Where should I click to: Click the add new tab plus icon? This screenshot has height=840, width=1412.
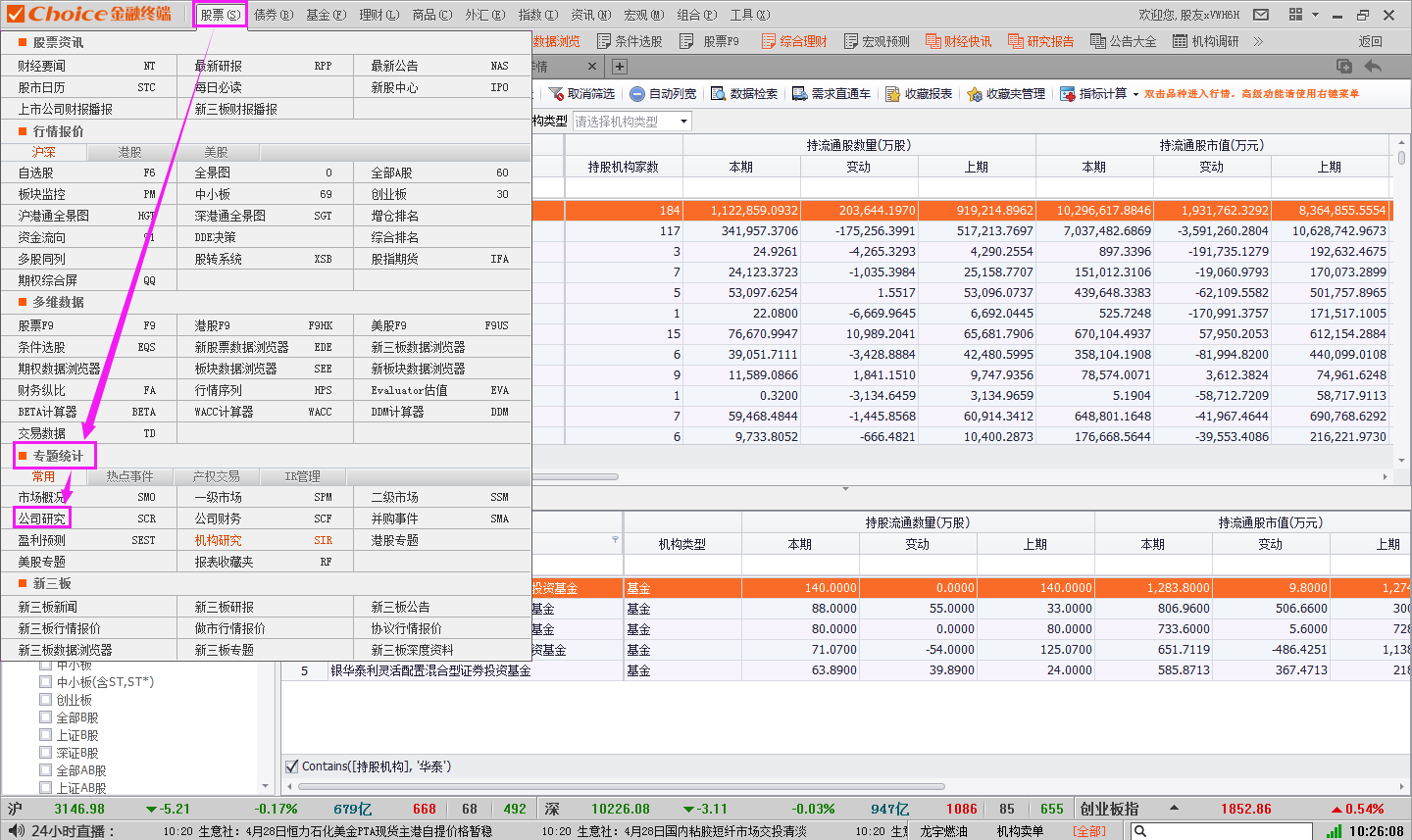[x=620, y=67]
